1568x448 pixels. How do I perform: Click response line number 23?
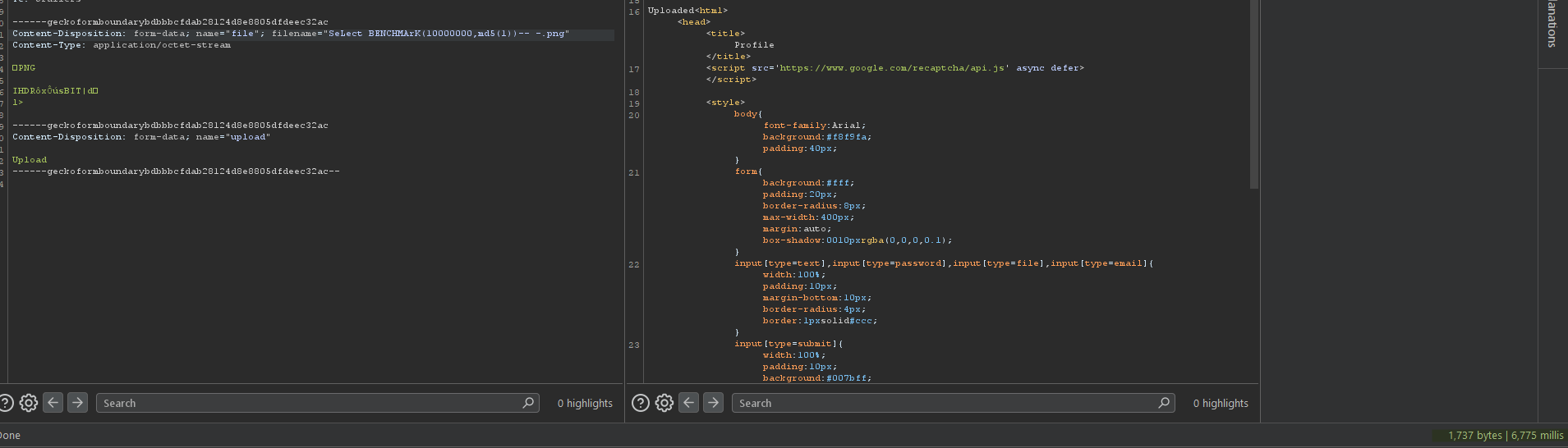click(634, 345)
